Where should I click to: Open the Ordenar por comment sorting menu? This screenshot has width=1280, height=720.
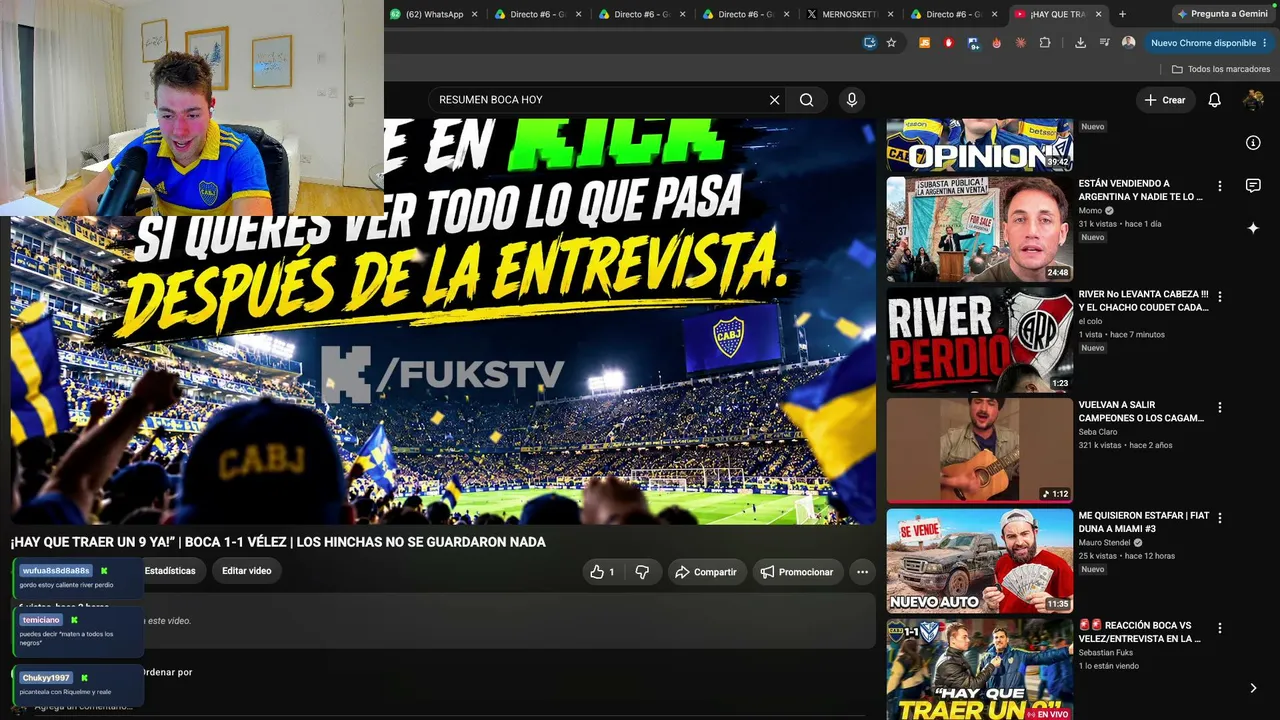coord(167,672)
